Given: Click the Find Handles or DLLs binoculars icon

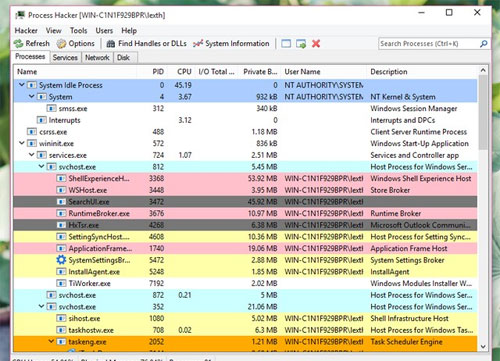Looking at the screenshot, I should (x=111, y=44).
